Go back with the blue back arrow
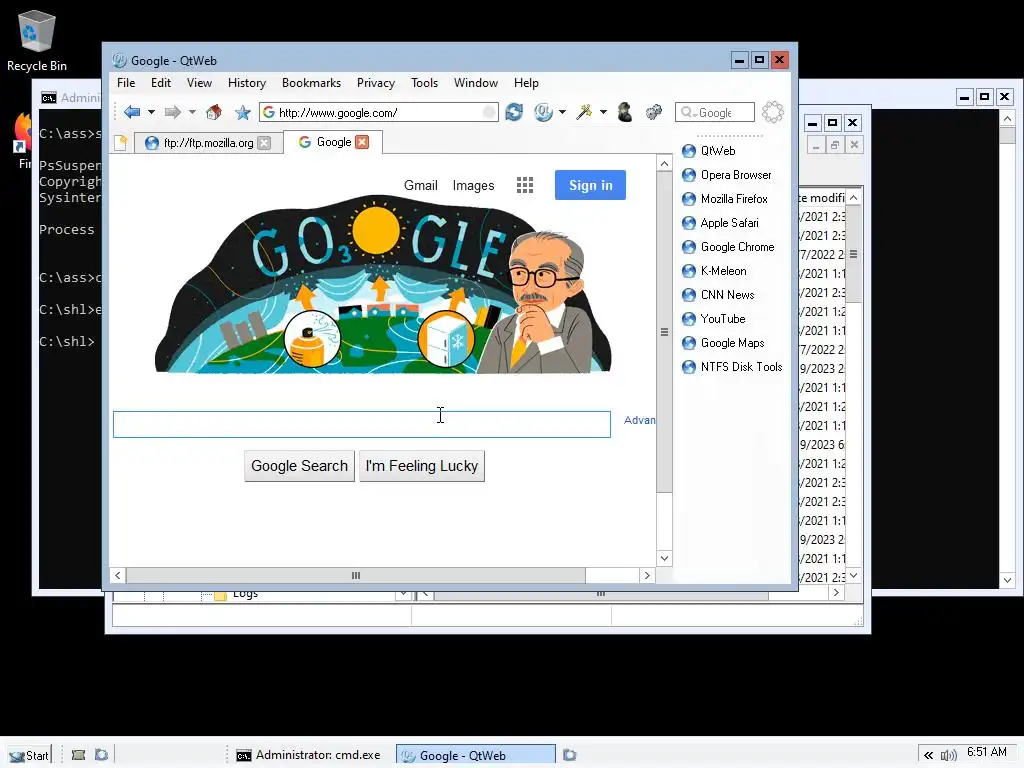Image resolution: width=1024 pixels, height=768 pixels. click(x=132, y=112)
